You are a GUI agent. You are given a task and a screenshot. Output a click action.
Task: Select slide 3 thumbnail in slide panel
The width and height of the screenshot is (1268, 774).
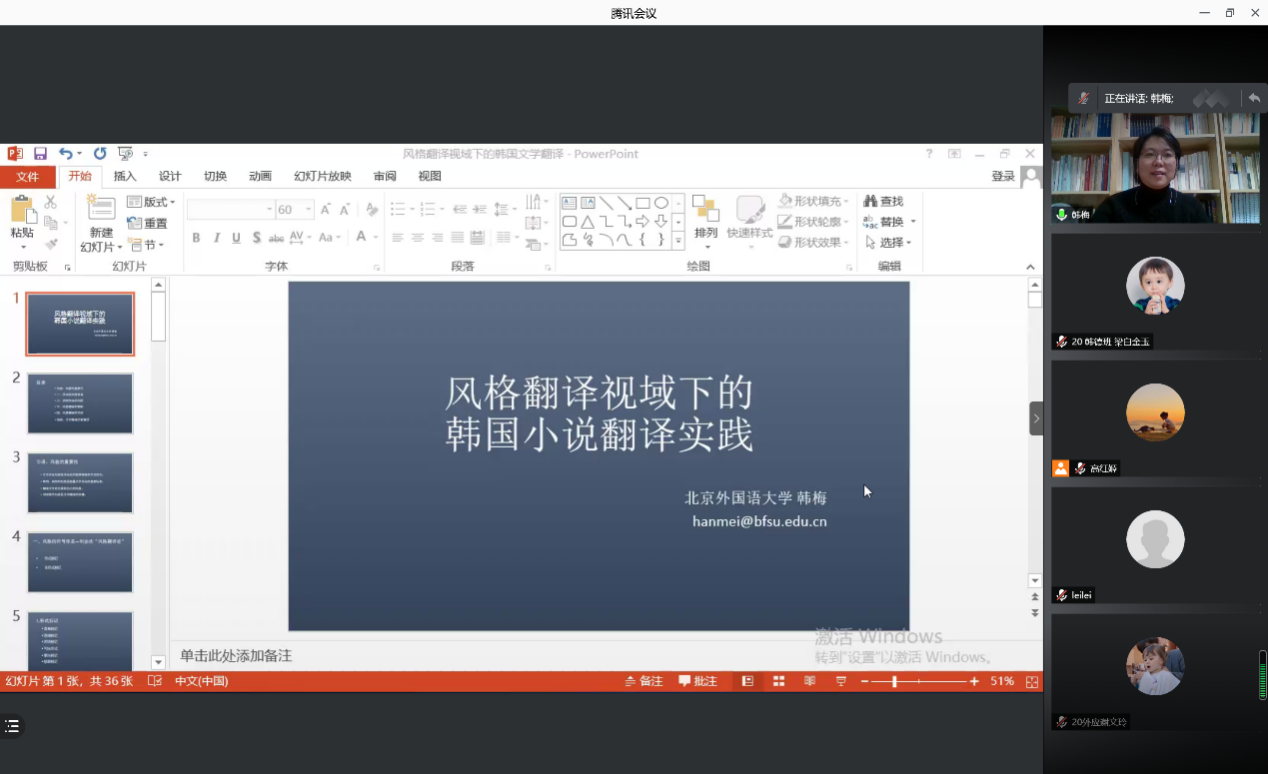click(80, 482)
